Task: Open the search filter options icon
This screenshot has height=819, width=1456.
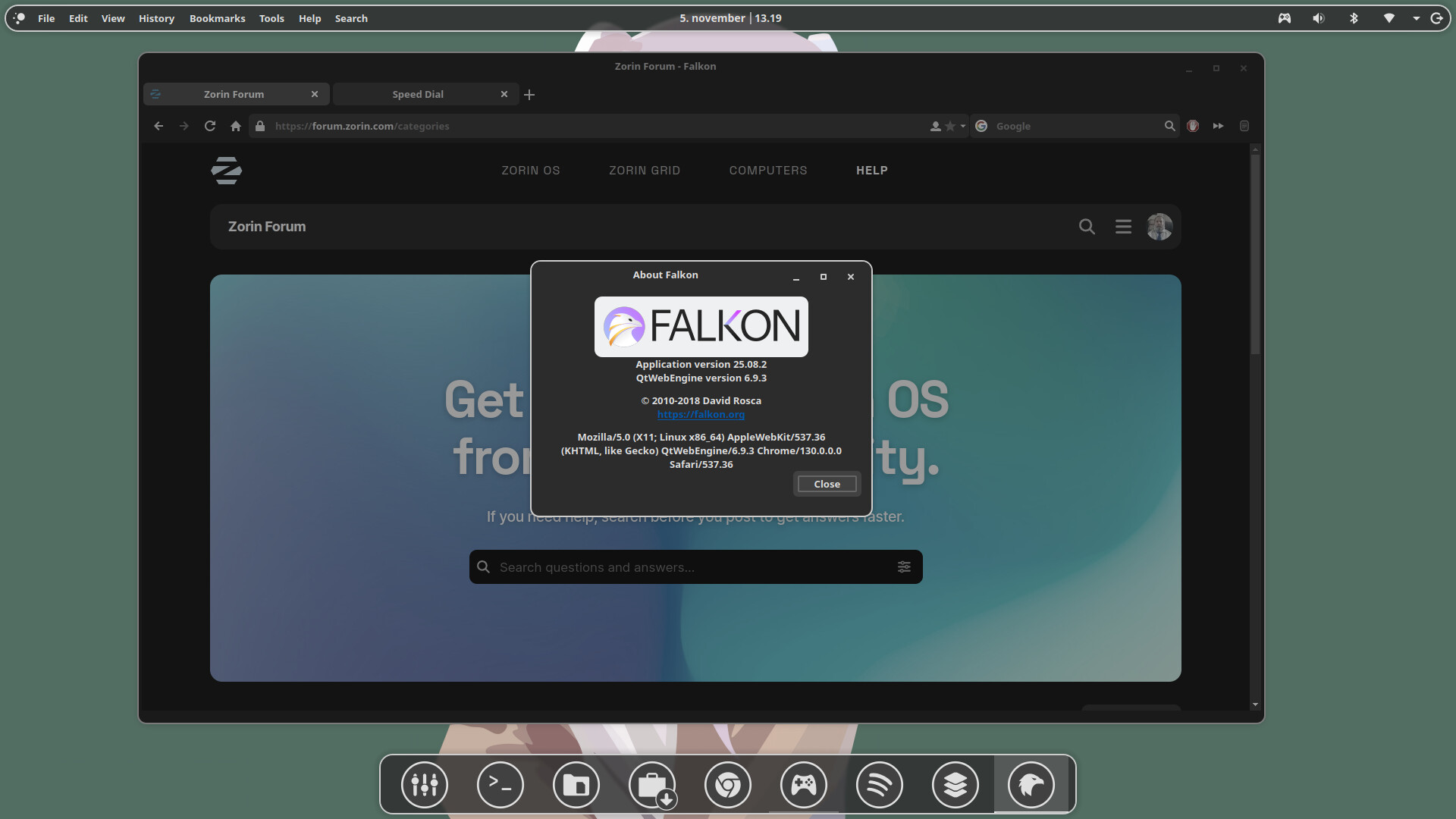Action: 904,567
